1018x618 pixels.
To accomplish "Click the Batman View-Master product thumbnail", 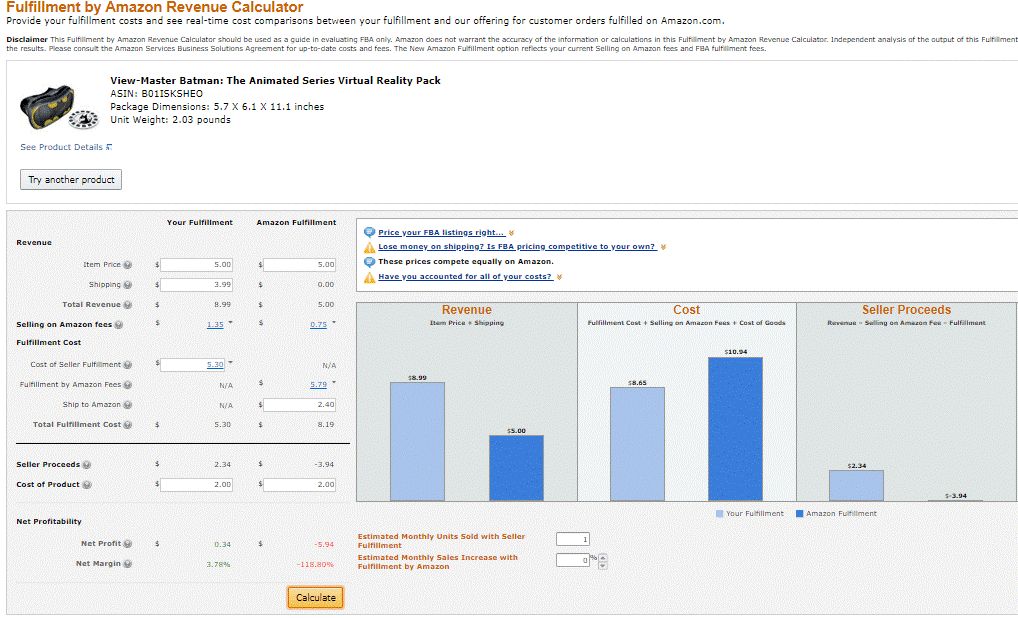I will click(x=58, y=108).
